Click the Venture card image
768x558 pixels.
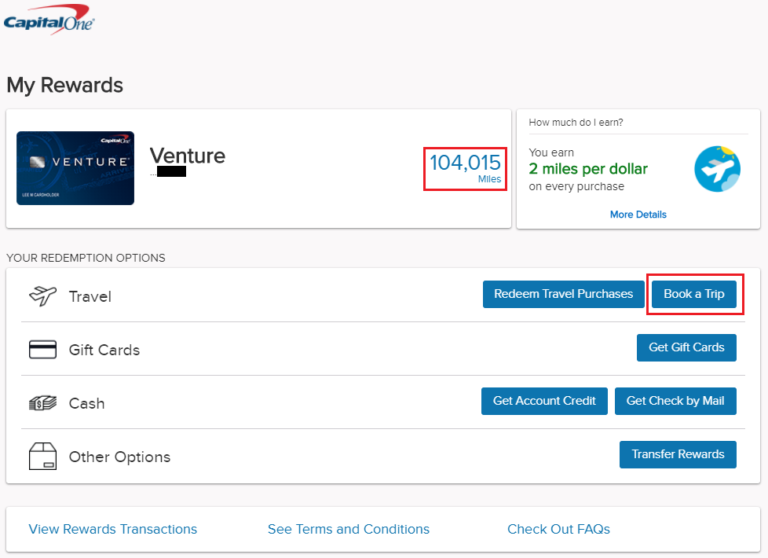(75, 168)
